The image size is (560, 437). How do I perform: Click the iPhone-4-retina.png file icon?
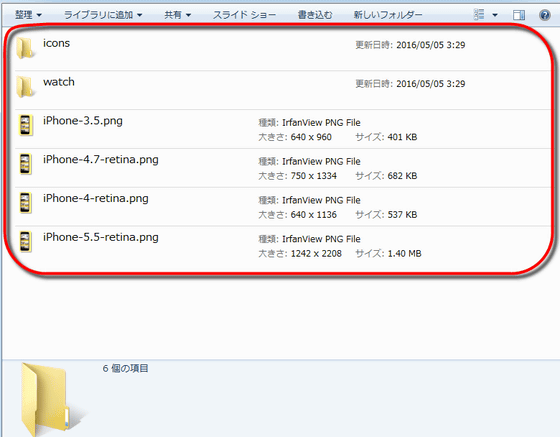[x=25, y=203]
